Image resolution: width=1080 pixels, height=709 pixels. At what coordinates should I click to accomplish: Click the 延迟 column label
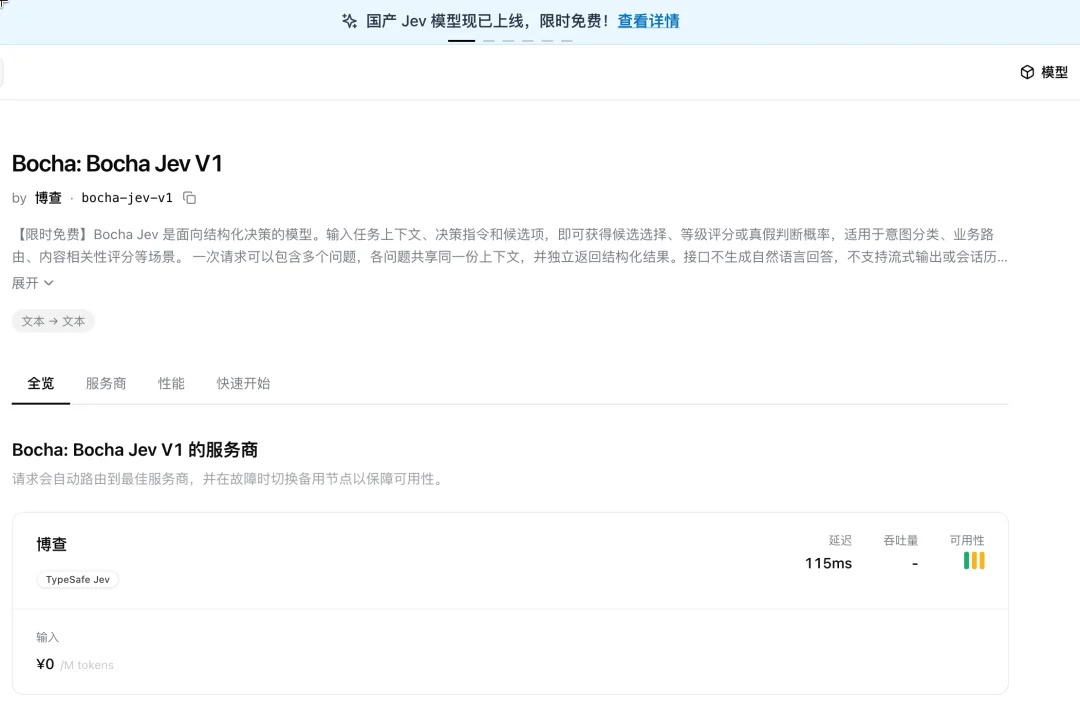840,541
